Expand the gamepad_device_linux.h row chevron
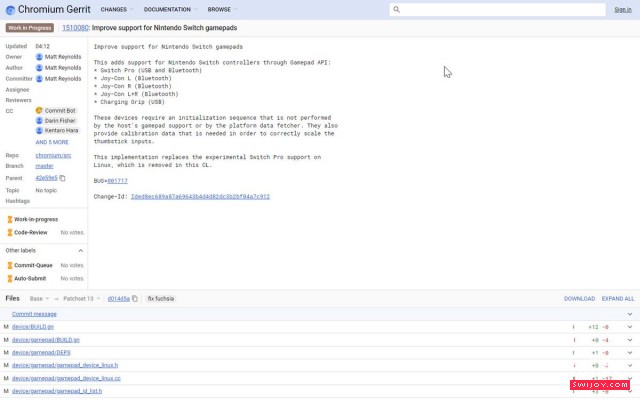640x400 pixels. pos(630,365)
